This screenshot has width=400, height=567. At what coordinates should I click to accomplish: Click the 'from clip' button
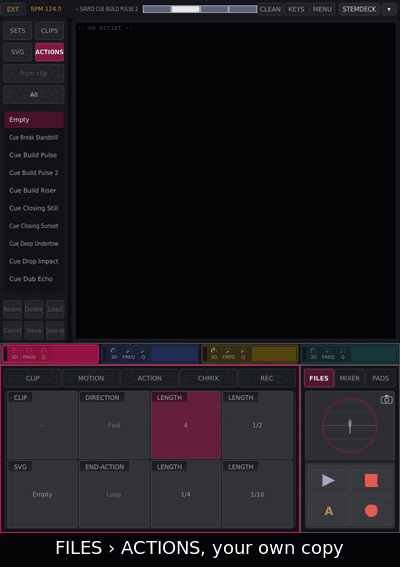[x=34, y=73]
